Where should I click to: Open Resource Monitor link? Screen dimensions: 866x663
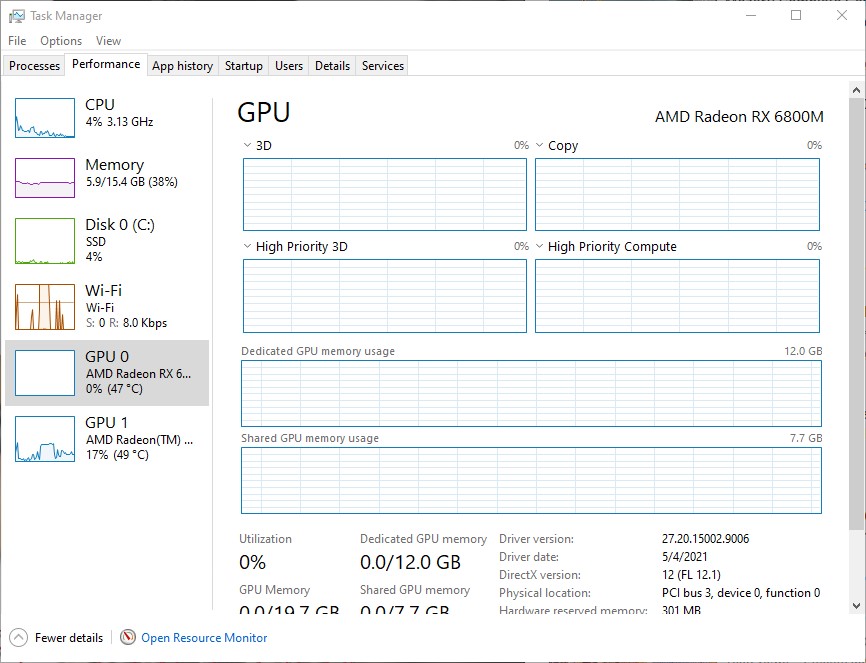click(204, 637)
